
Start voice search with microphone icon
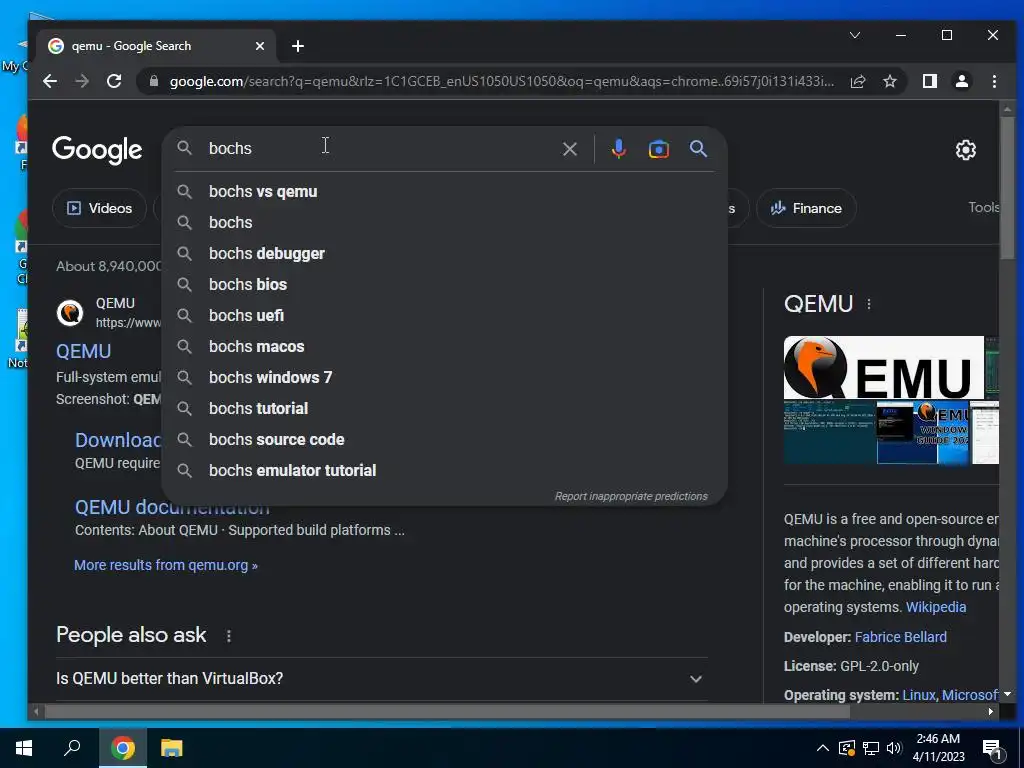click(x=618, y=149)
